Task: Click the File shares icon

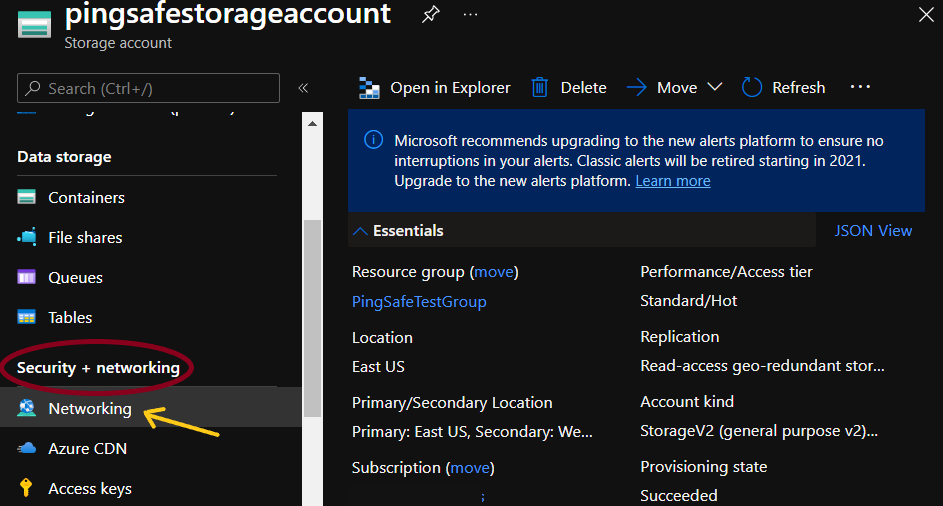Action: pos(27,237)
